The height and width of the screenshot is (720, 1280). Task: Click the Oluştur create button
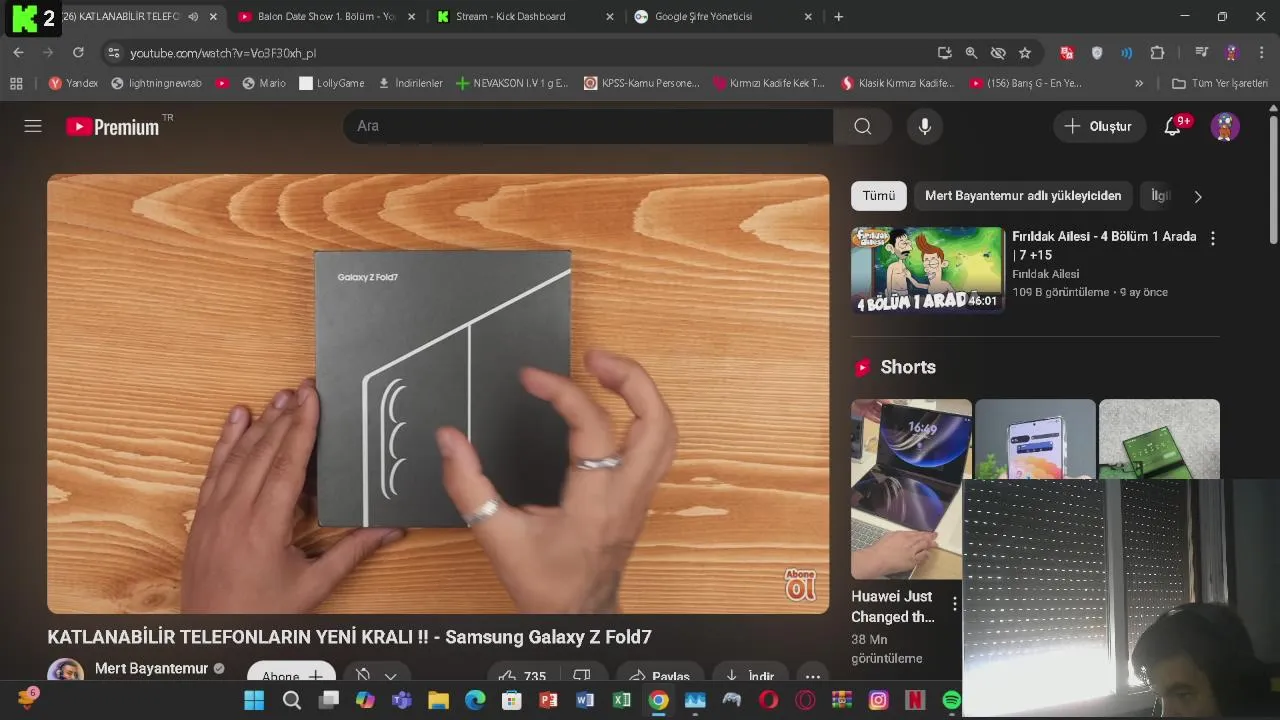1098,126
